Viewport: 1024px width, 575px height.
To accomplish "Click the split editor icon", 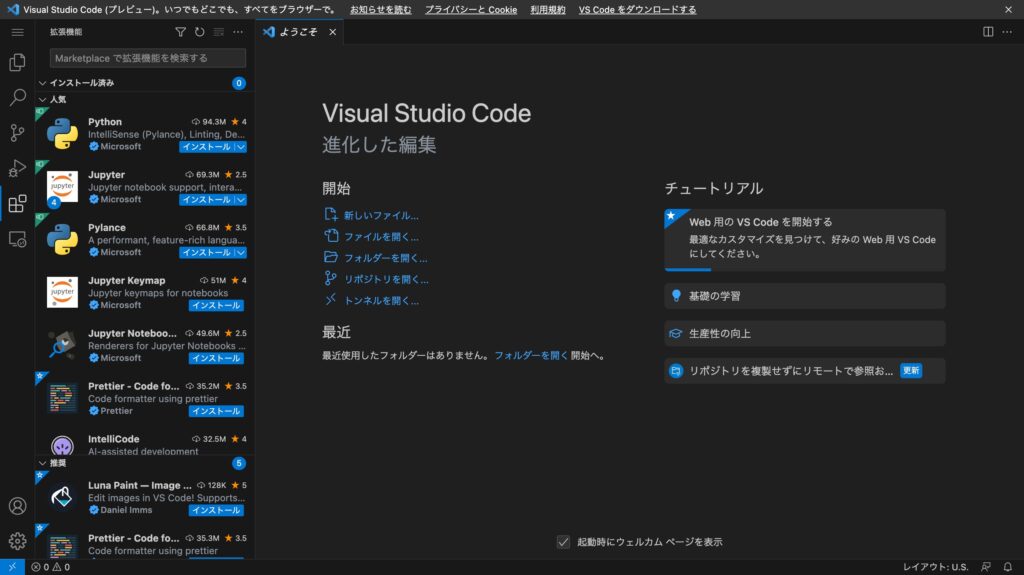I will point(988,32).
